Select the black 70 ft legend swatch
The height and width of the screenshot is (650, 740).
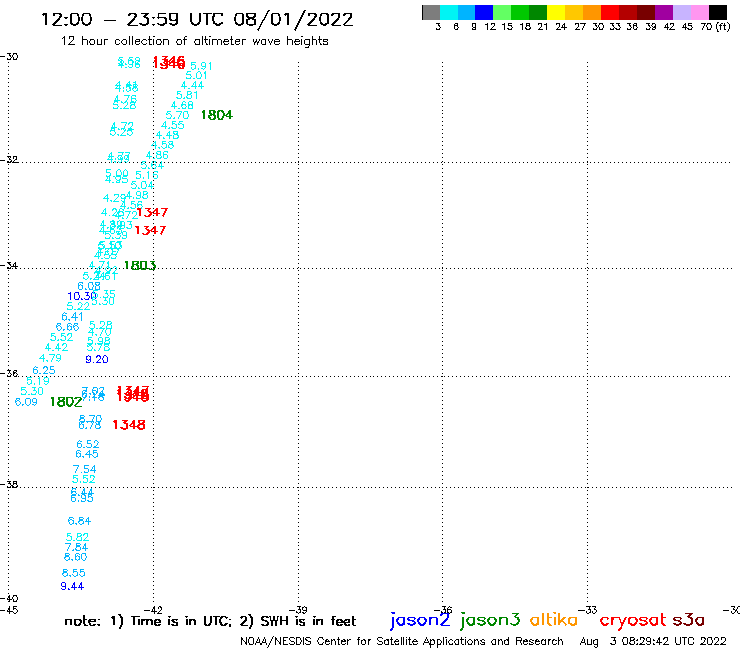point(718,12)
